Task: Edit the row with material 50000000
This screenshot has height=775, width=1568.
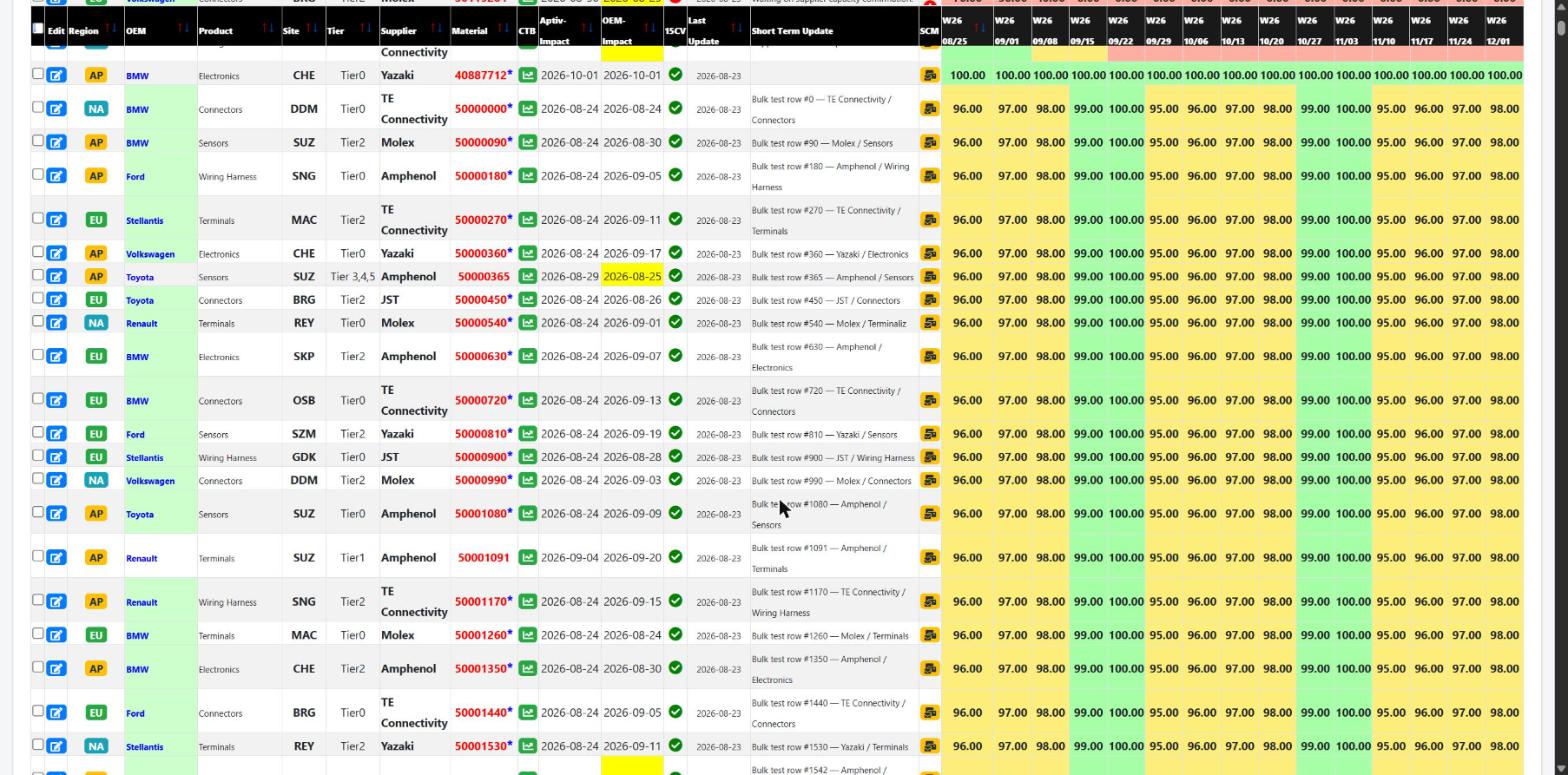Action: tap(56, 109)
